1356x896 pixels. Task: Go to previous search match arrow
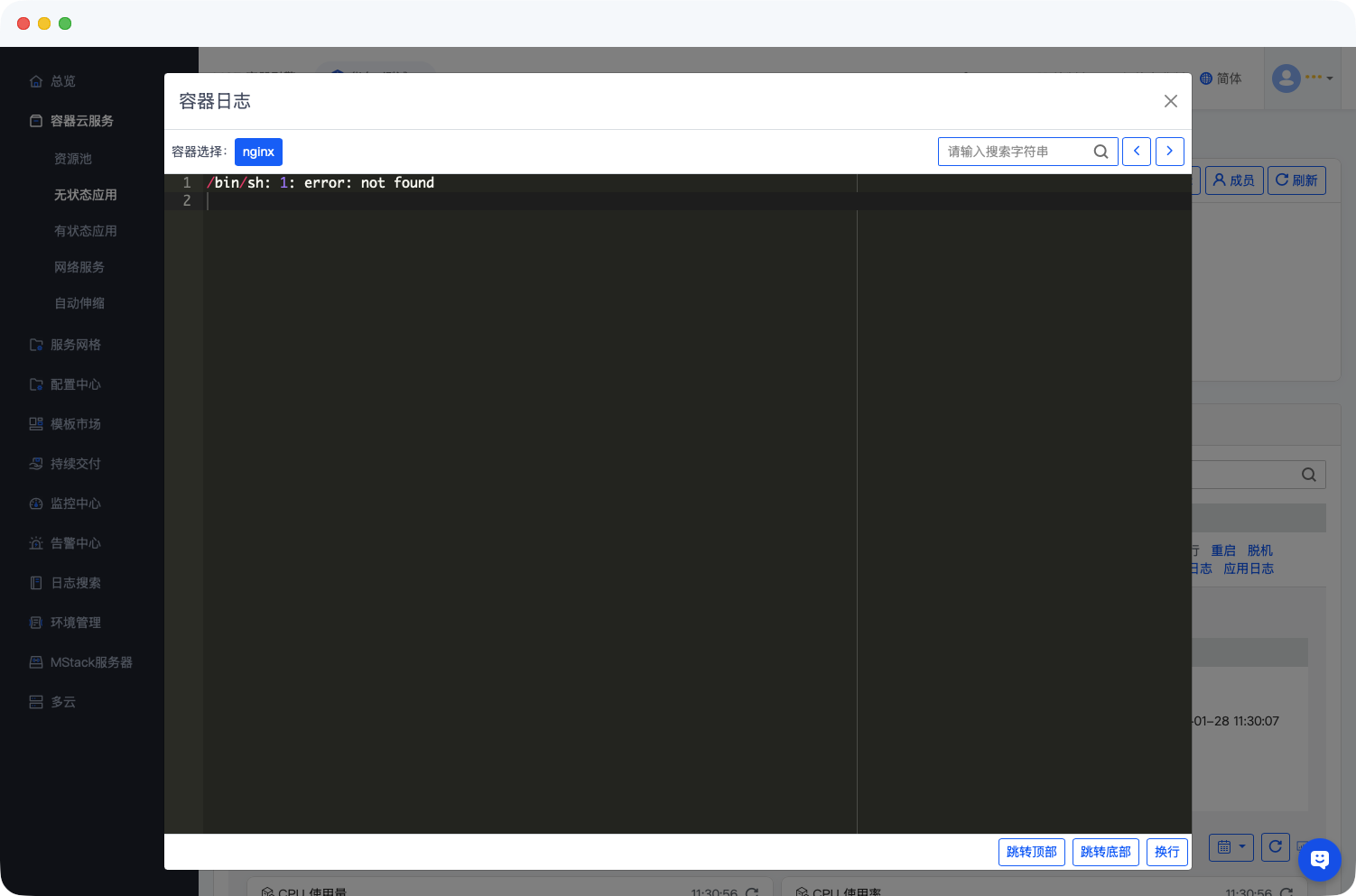coord(1137,152)
